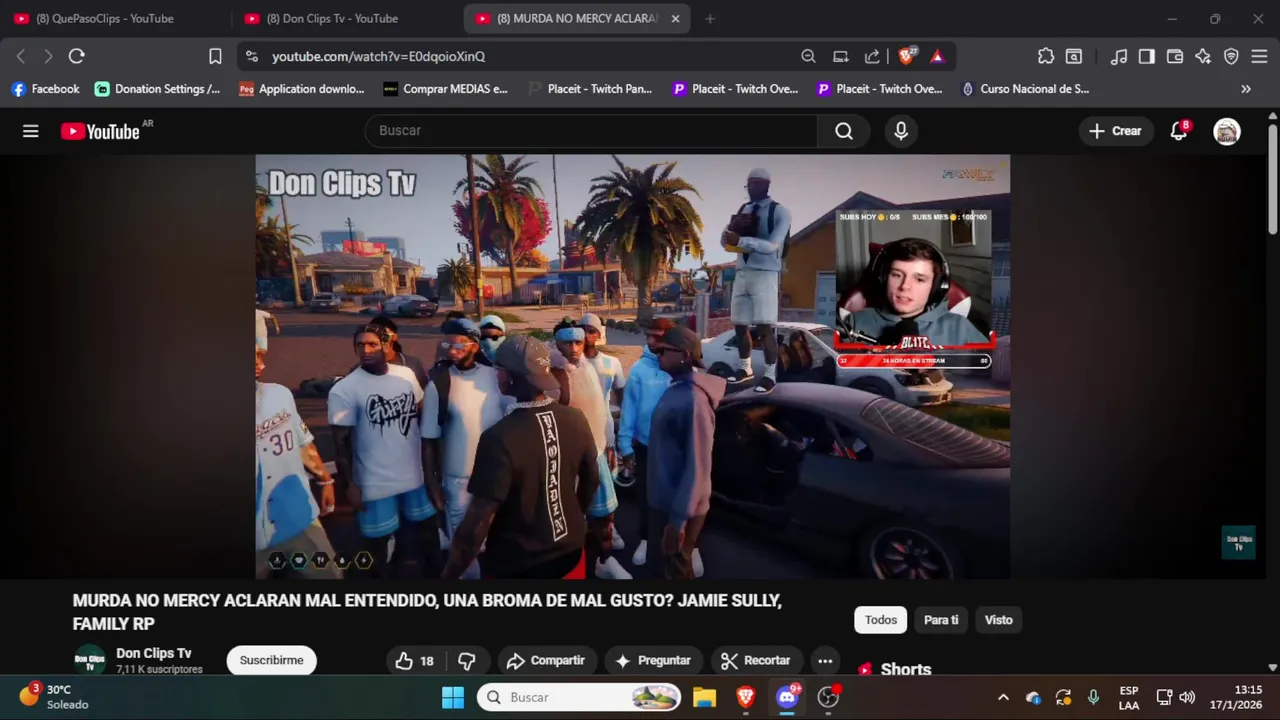Click the Don Clips Tv watermark in player corner
Image resolution: width=1280 pixels, height=720 pixels.
coord(1238,543)
